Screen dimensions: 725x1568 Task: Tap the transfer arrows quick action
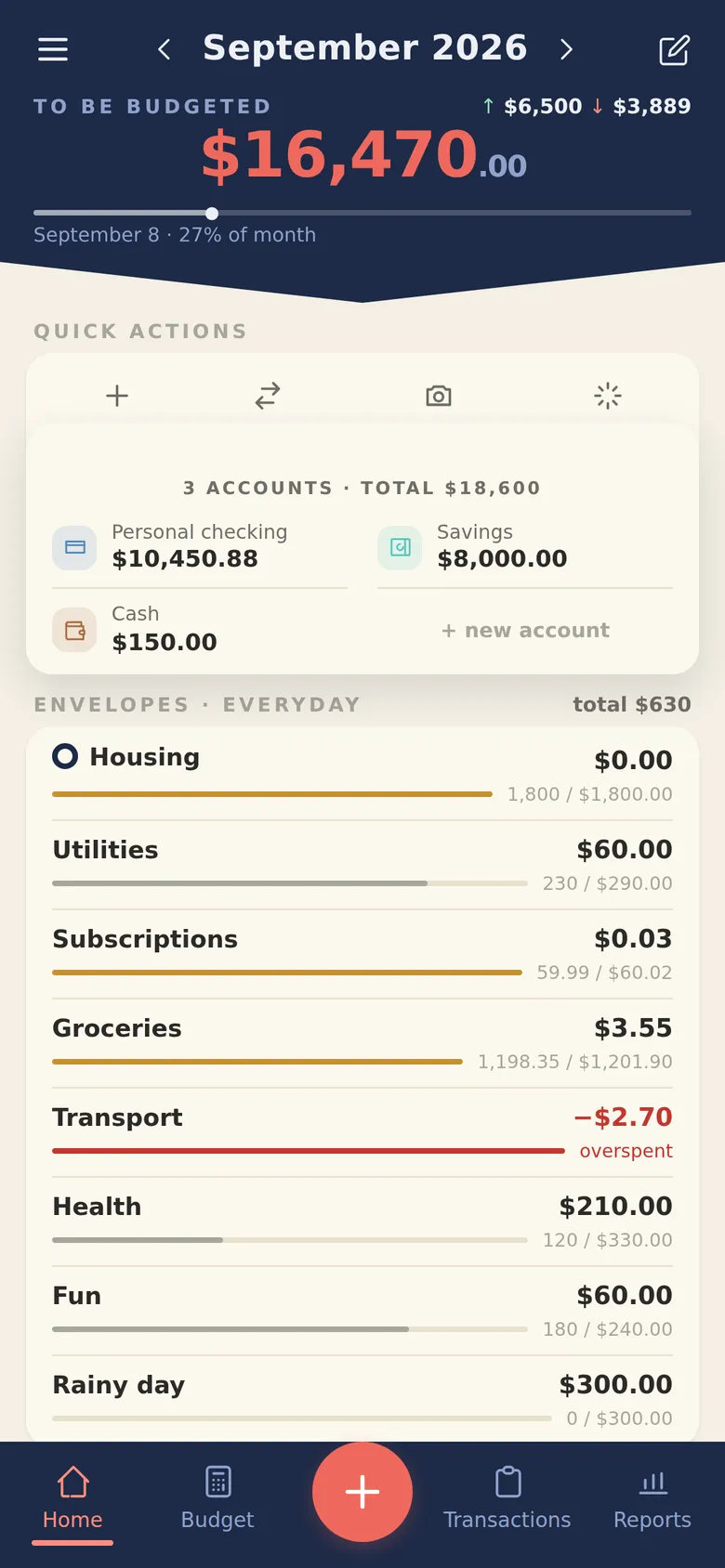pos(268,396)
